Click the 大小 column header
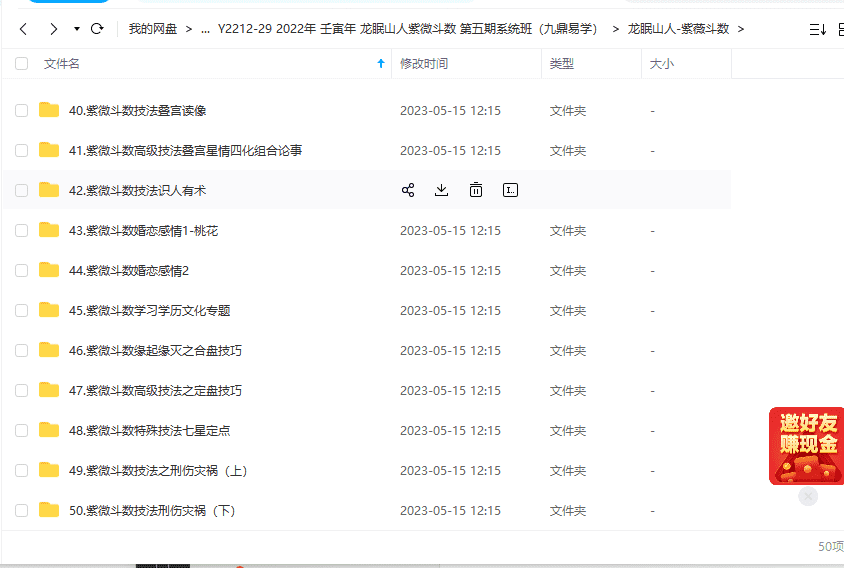This screenshot has width=844, height=568. tap(662, 64)
